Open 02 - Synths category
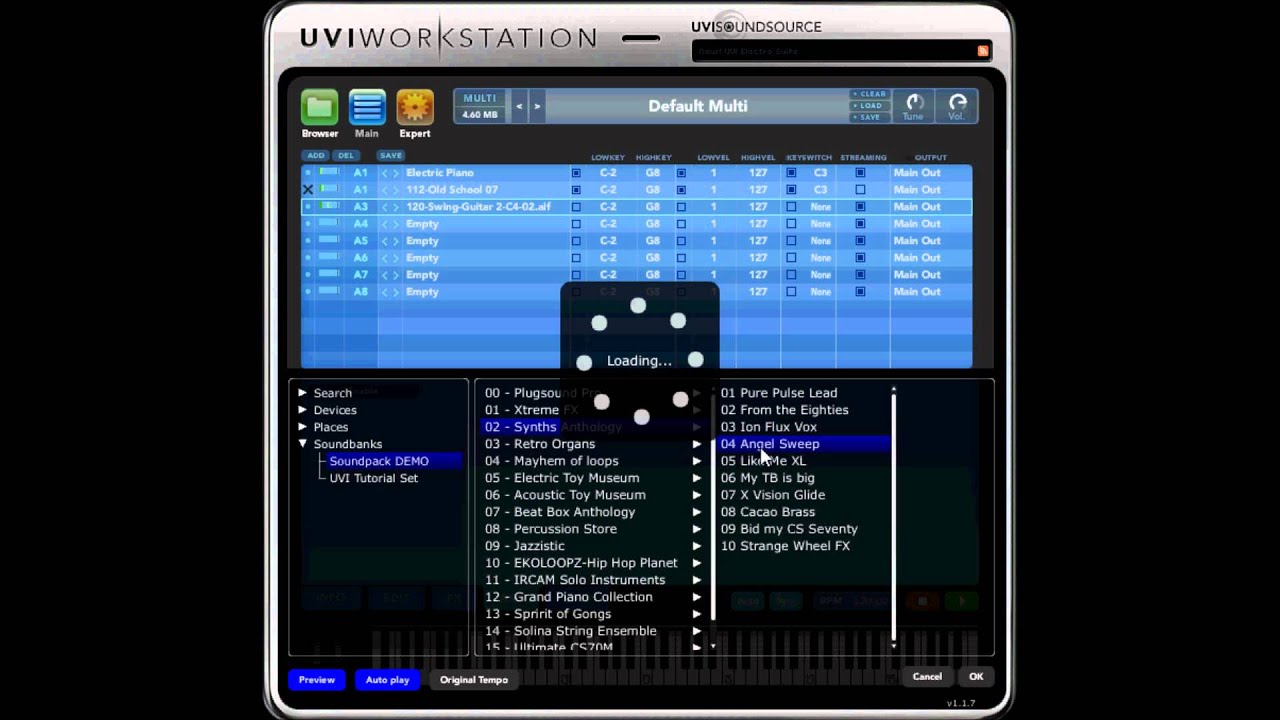This screenshot has height=720, width=1280. coord(520,427)
